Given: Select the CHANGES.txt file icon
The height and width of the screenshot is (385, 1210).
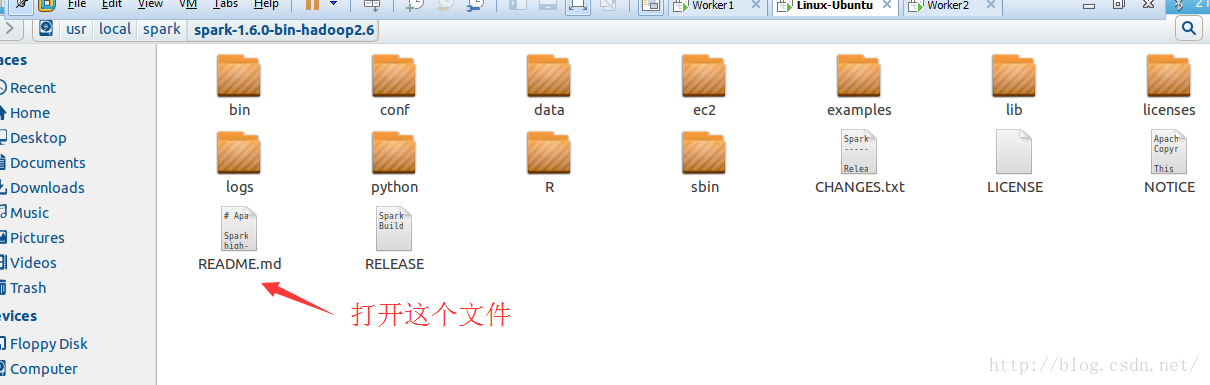Looking at the screenshot, I should coord(859,153).
